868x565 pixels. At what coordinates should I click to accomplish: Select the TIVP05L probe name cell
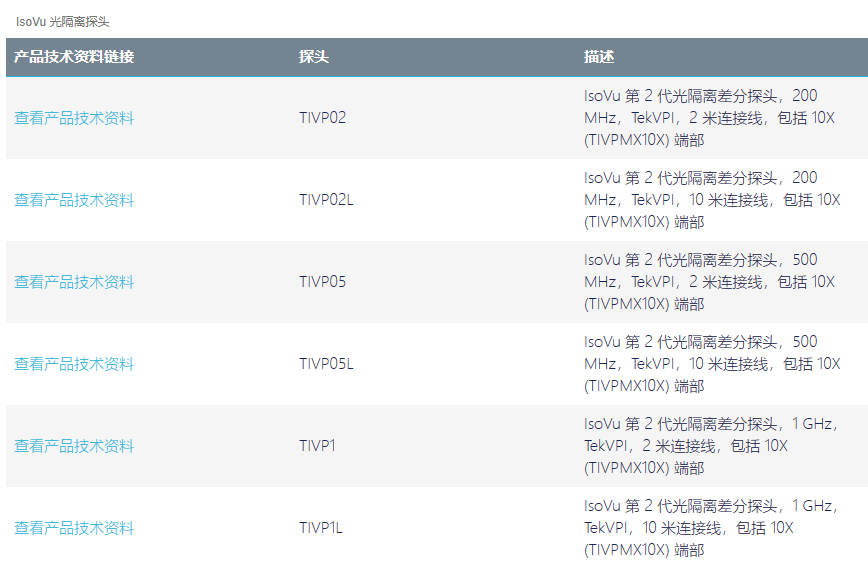tap(326, 364)
